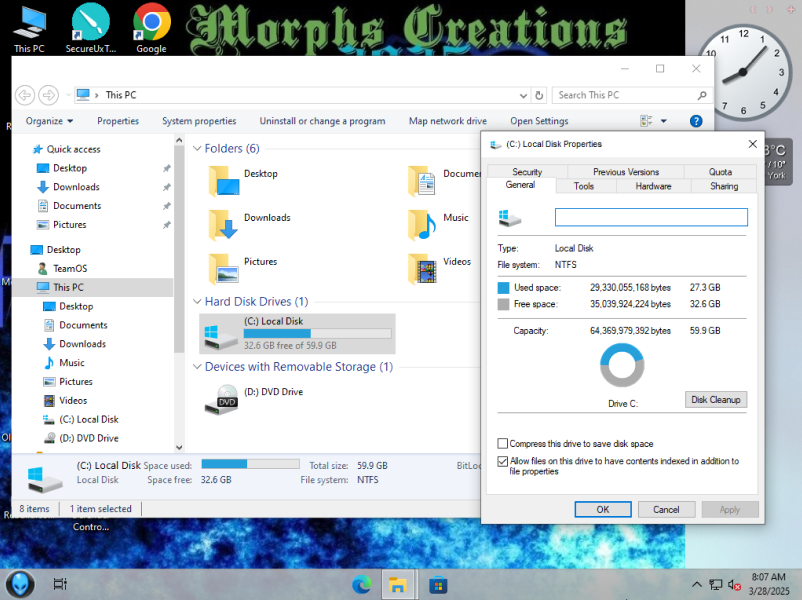This screenshot has width=802, height=600.
Task: Click Map network drive
Action: 448,121
